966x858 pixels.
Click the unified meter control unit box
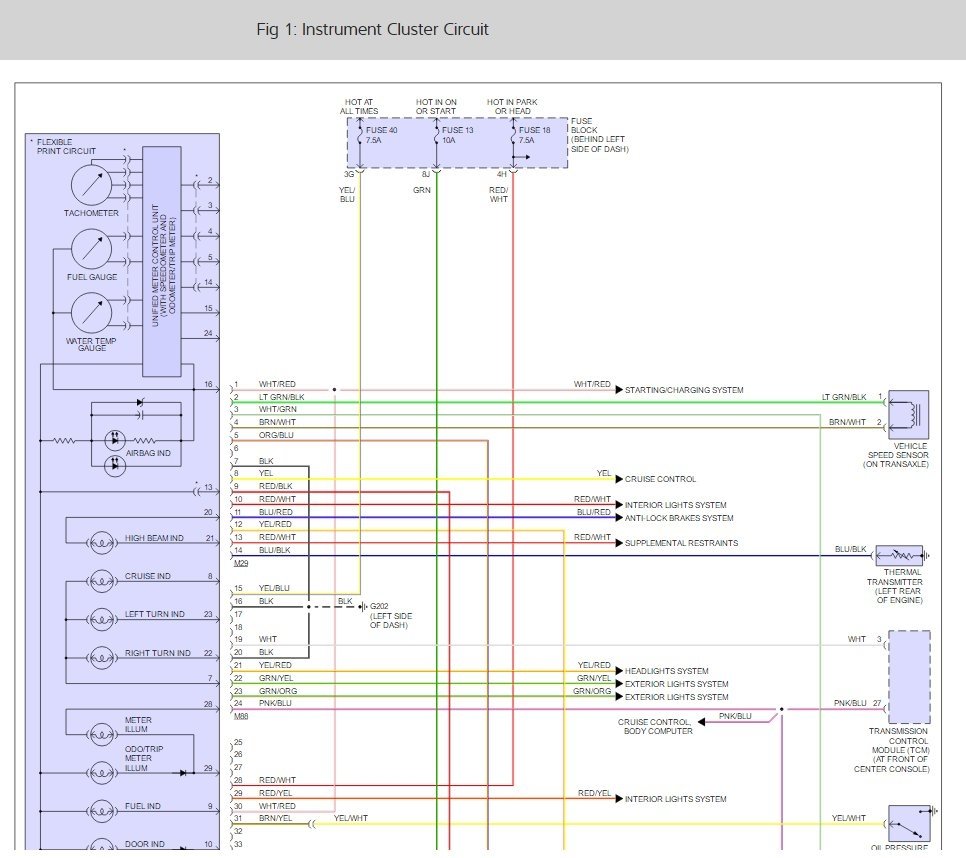pyautogui.click(x=162, y=260)
